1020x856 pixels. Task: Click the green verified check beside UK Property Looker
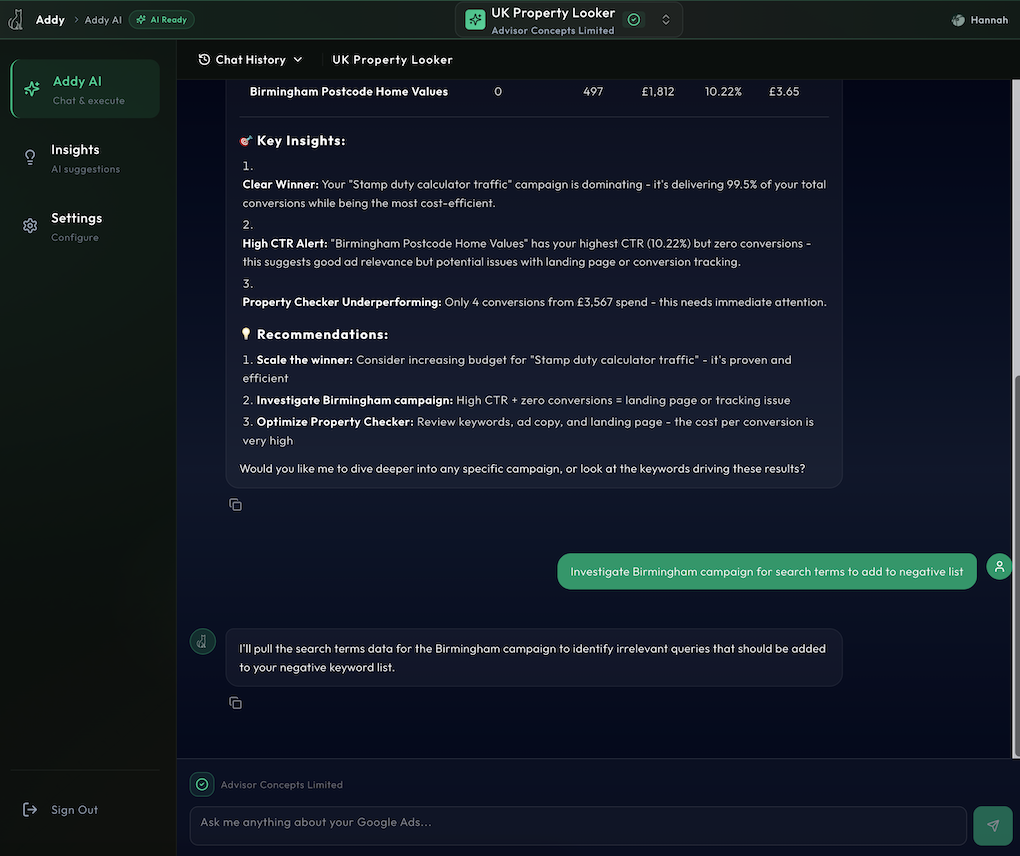click(634, 20)
